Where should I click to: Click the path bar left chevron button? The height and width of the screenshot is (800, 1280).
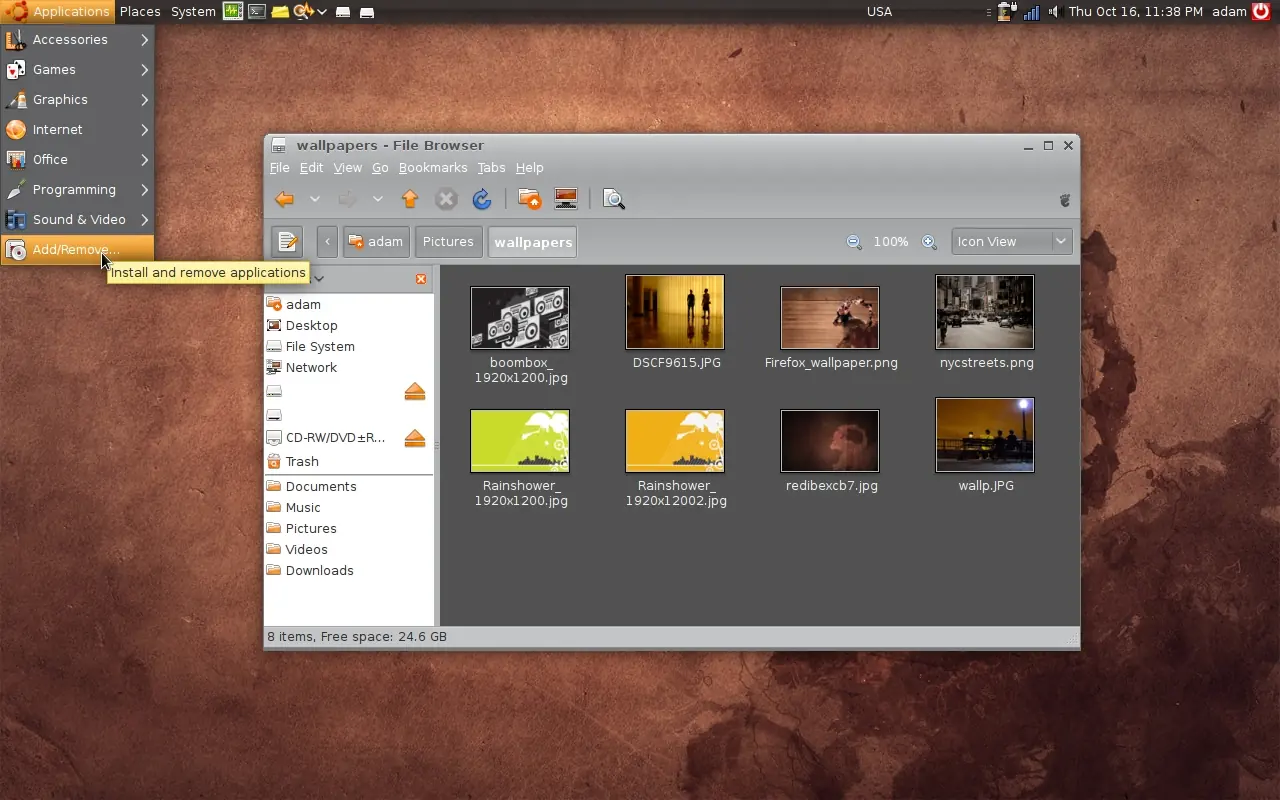(328, 242)
